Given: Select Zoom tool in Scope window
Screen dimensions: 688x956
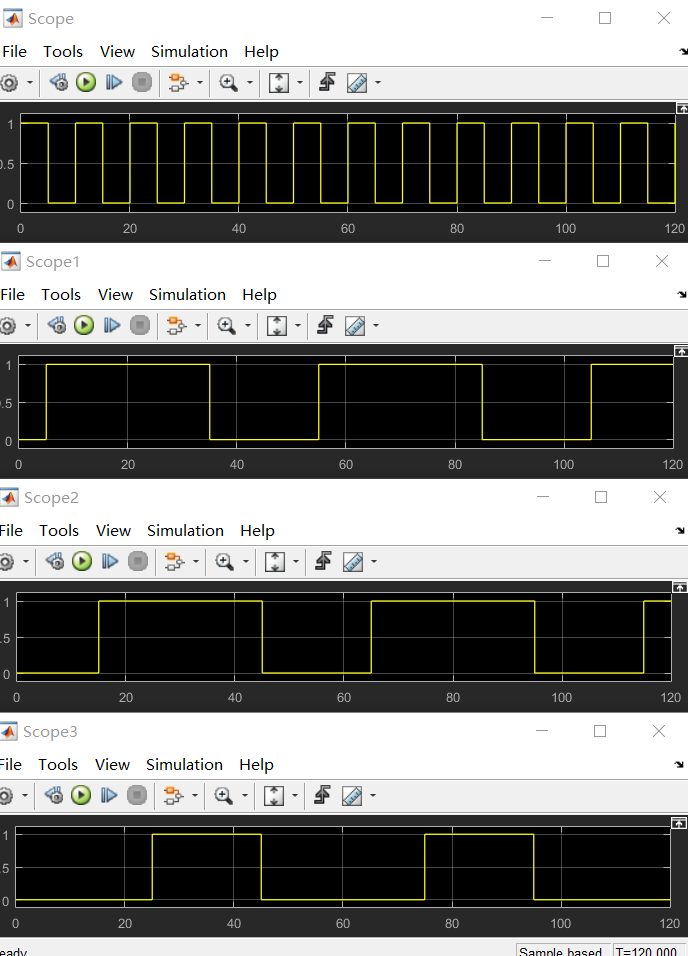Looking at the screenshot, I should [x=228, y=82].
